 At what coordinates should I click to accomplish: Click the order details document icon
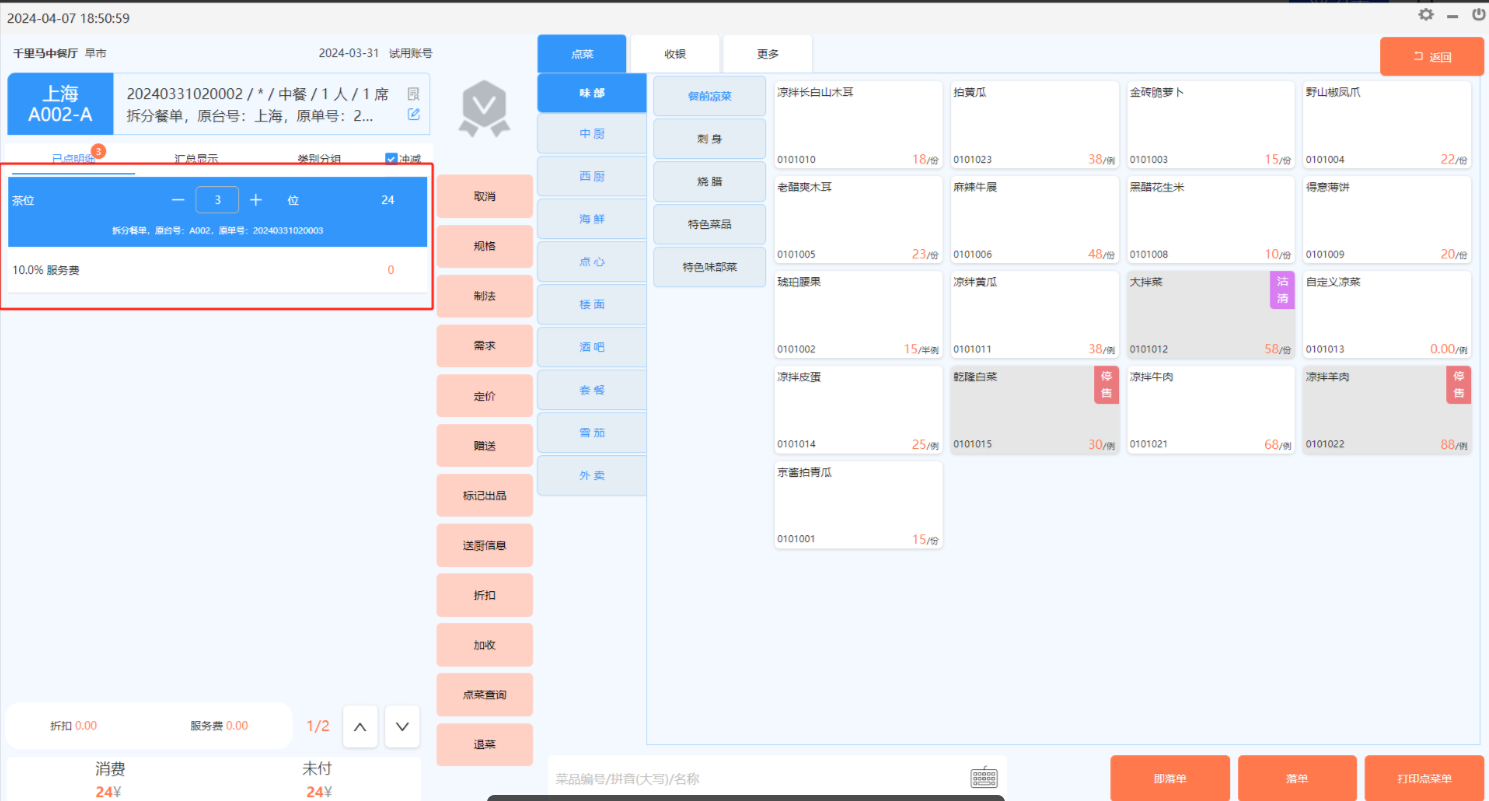[414, 93]
